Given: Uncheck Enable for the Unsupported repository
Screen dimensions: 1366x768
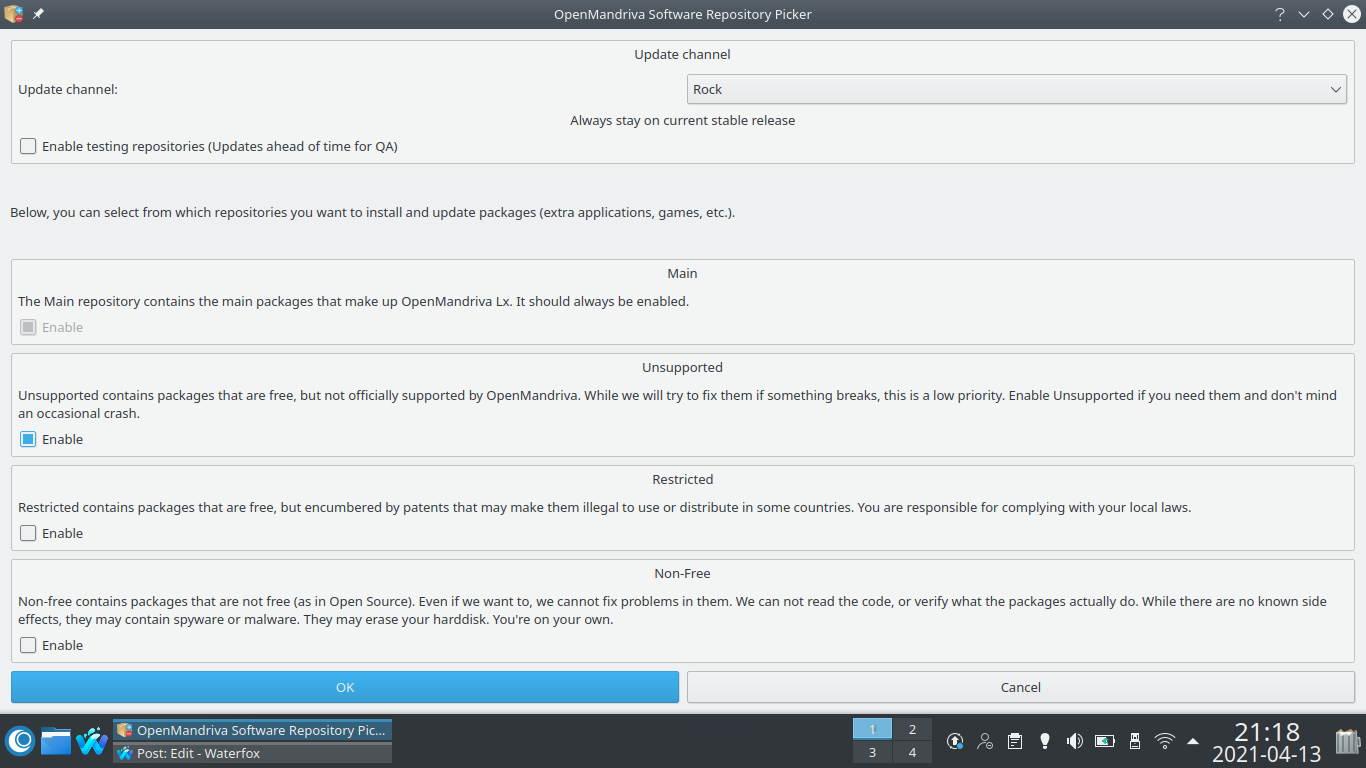Looking at the screenshot, I should pos(28,439).
